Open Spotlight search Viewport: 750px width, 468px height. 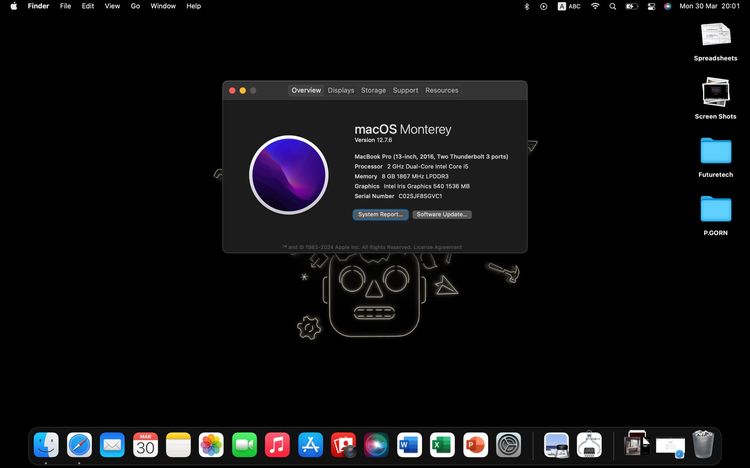click(613, 6)
